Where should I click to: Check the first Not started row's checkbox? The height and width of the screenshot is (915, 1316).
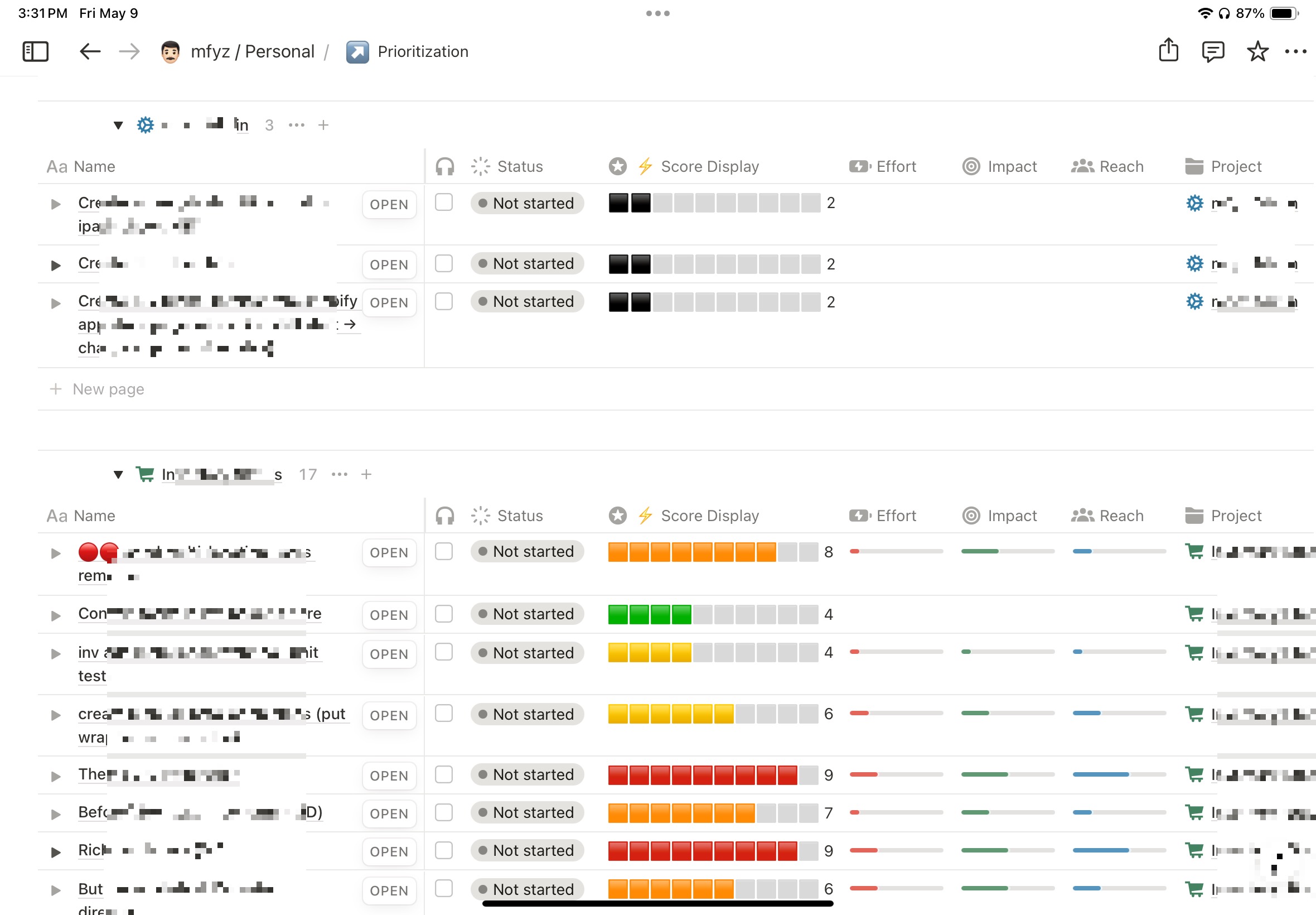[x=443, y=203]
